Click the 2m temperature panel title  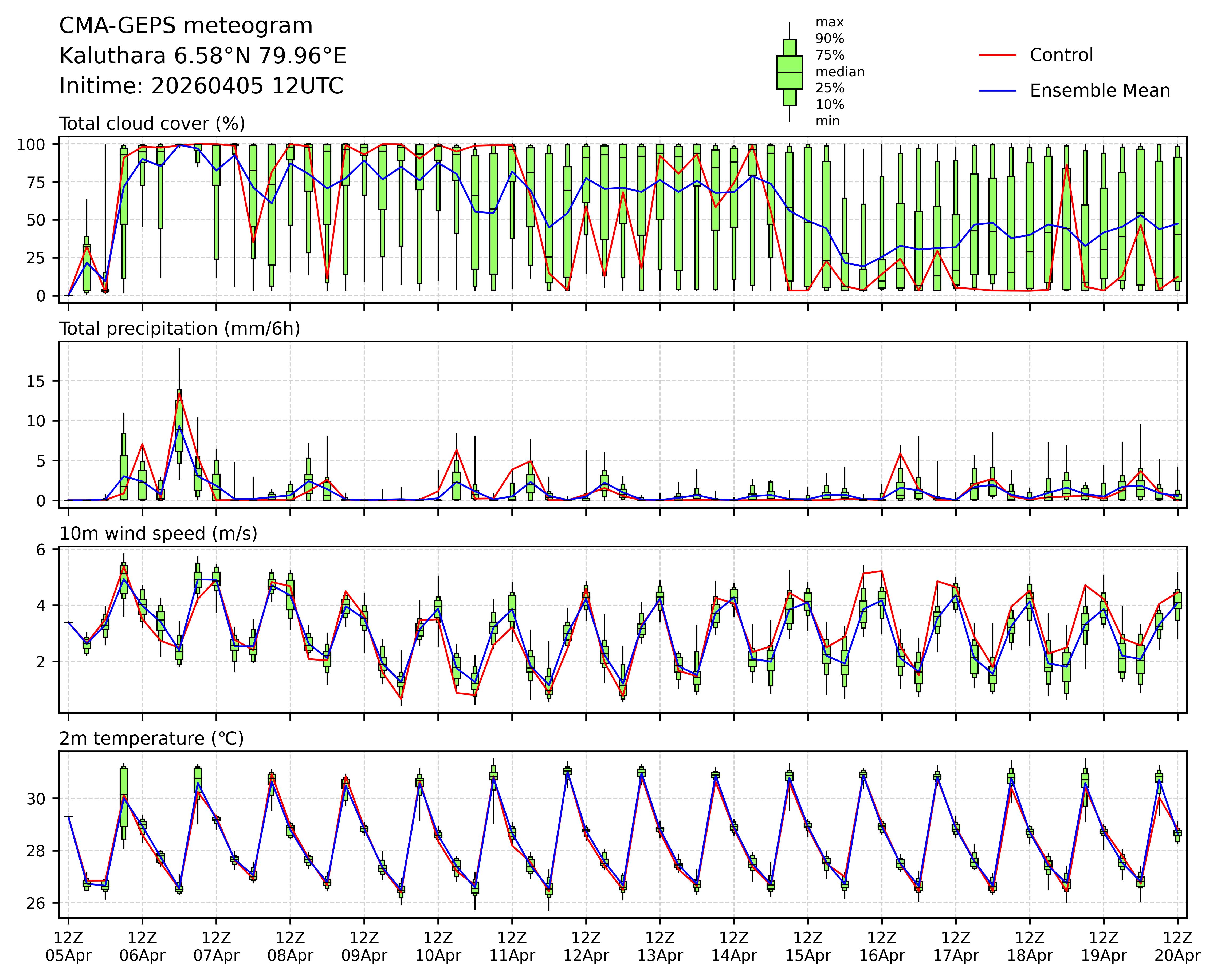(x=151, y=738)
